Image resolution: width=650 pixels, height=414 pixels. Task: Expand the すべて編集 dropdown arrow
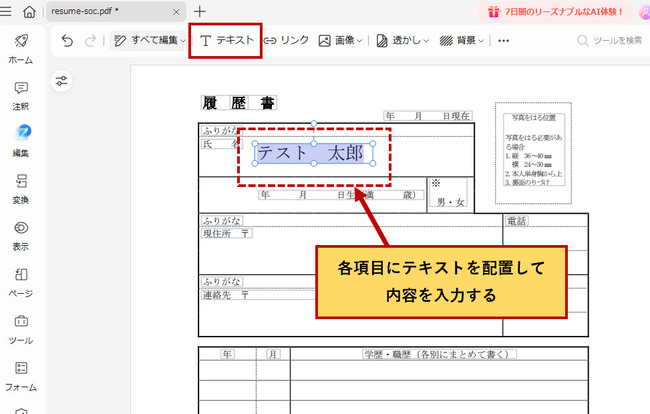pos(183,41)
